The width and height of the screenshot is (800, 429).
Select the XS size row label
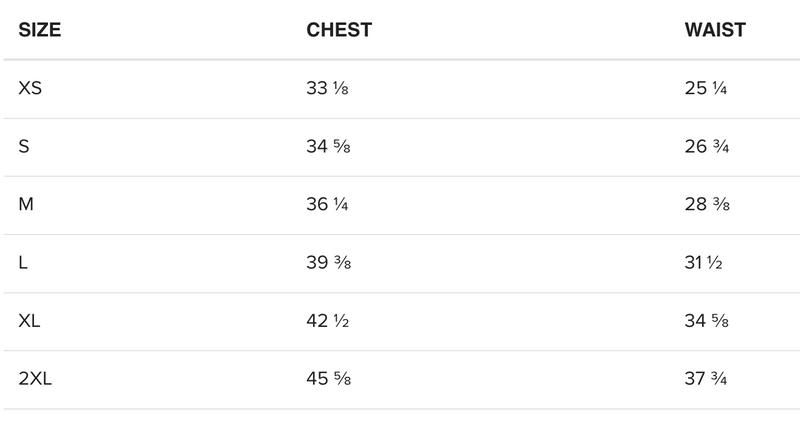30,88
